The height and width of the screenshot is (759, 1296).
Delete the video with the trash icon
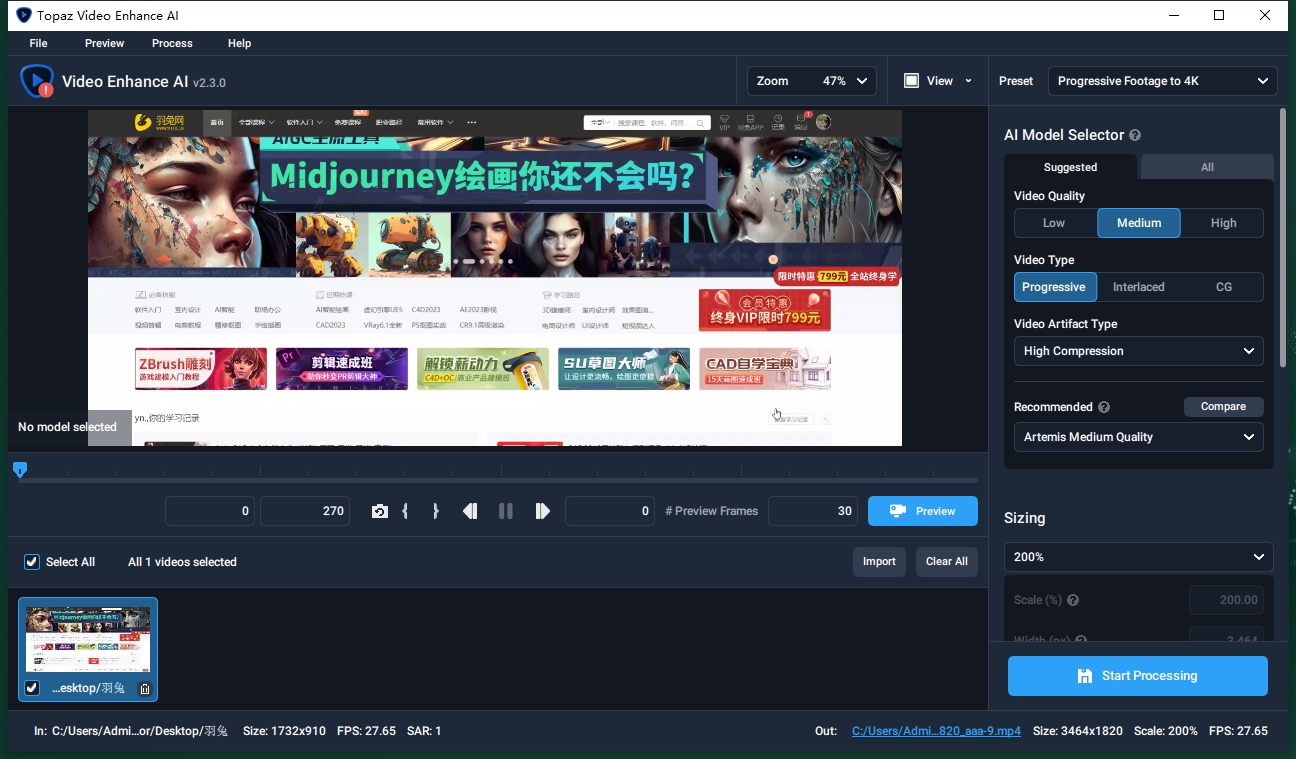pyautogui.click(x=144, y=688)
